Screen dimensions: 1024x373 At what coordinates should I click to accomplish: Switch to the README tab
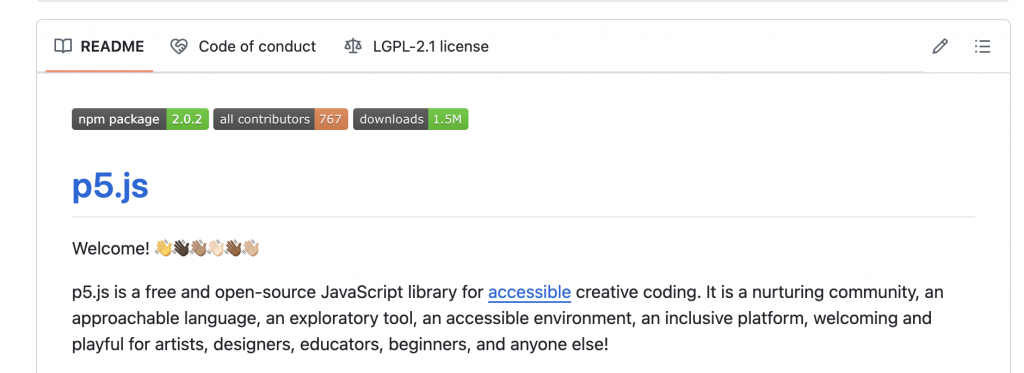[x=99, y=46]
